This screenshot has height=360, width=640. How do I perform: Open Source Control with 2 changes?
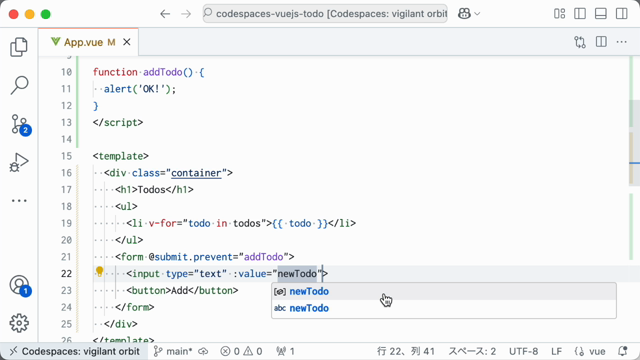point(19,124)
